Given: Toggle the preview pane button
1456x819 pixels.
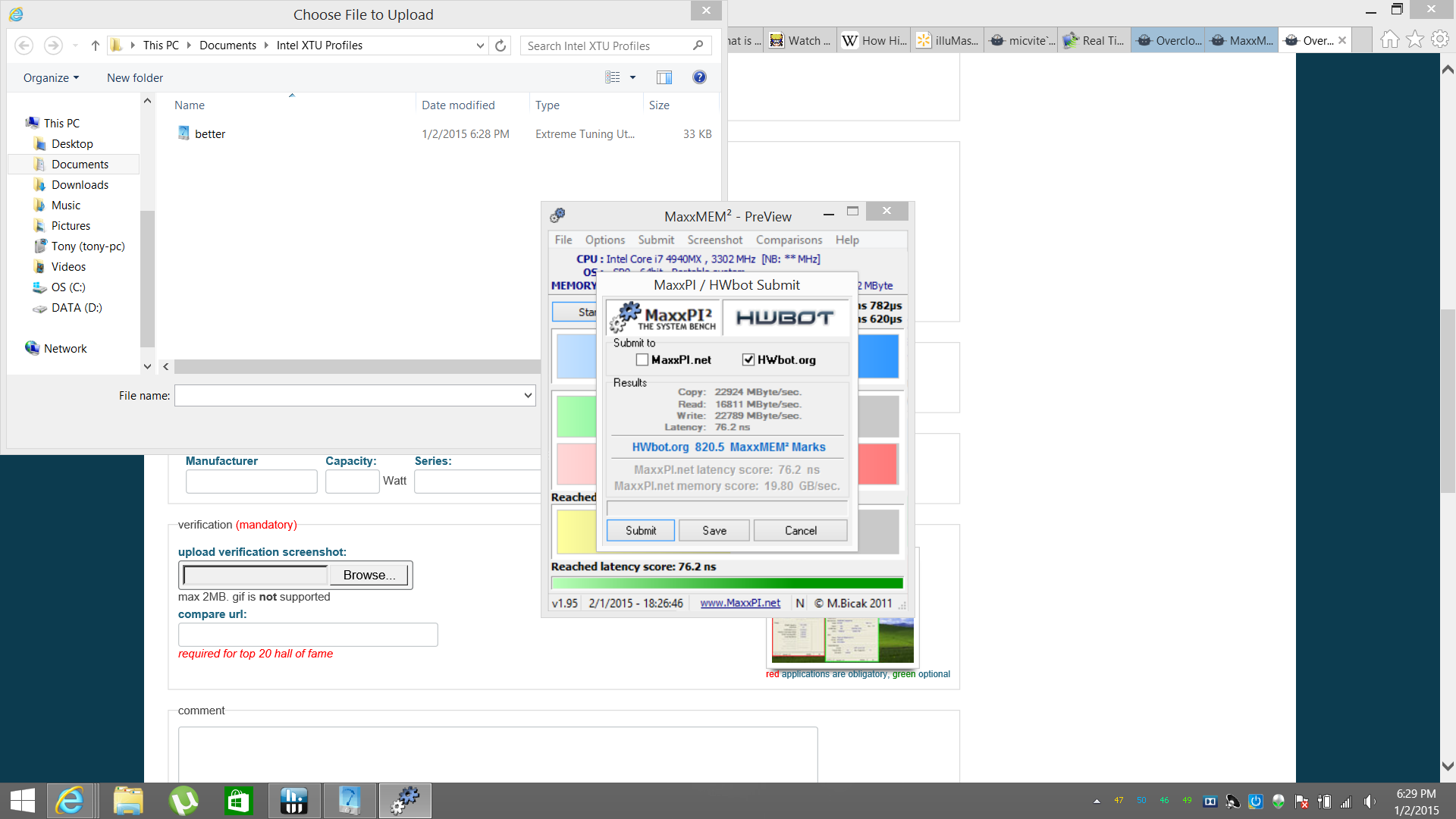Looking at the screenshot, I should (664, 77).
